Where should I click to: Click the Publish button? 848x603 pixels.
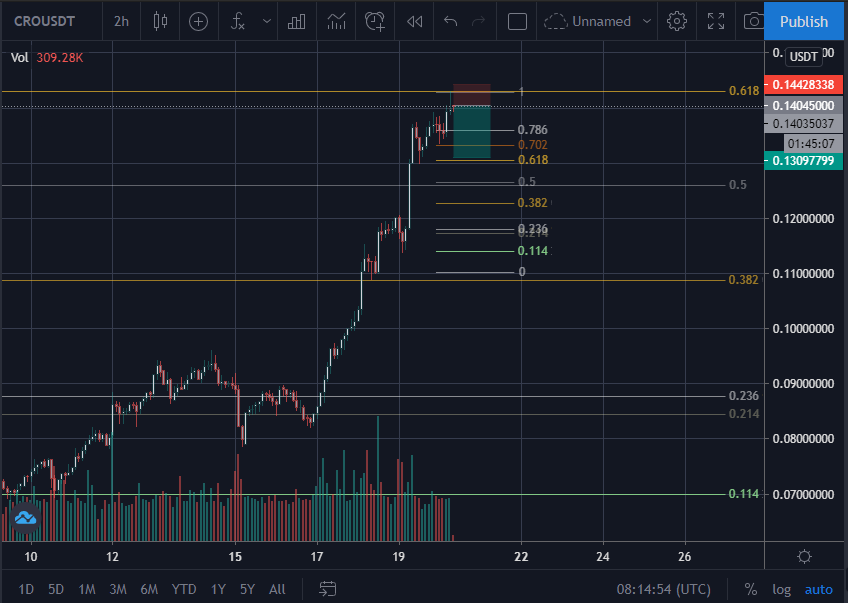804,22
